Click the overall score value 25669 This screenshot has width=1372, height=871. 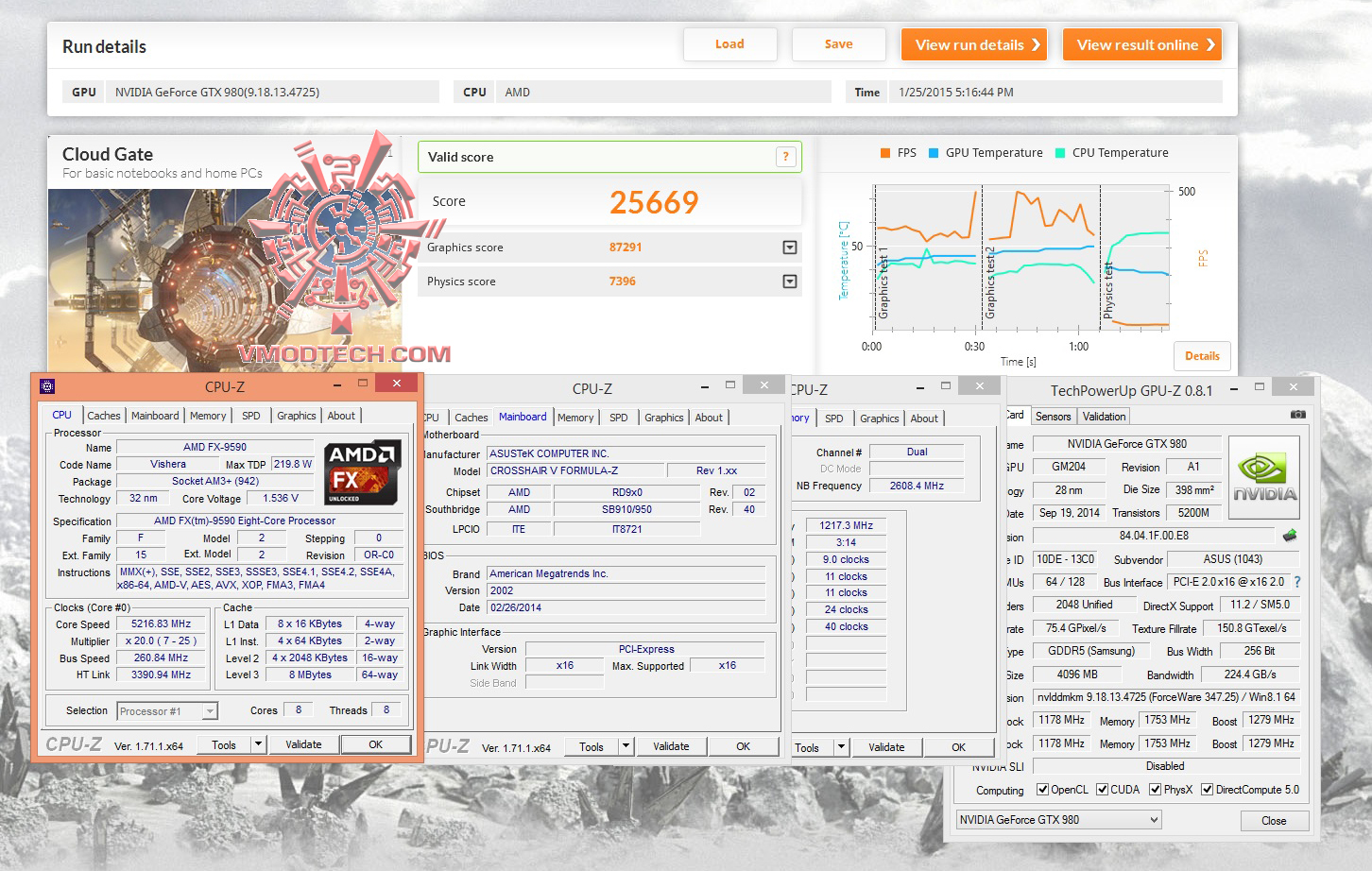point(654,202)
